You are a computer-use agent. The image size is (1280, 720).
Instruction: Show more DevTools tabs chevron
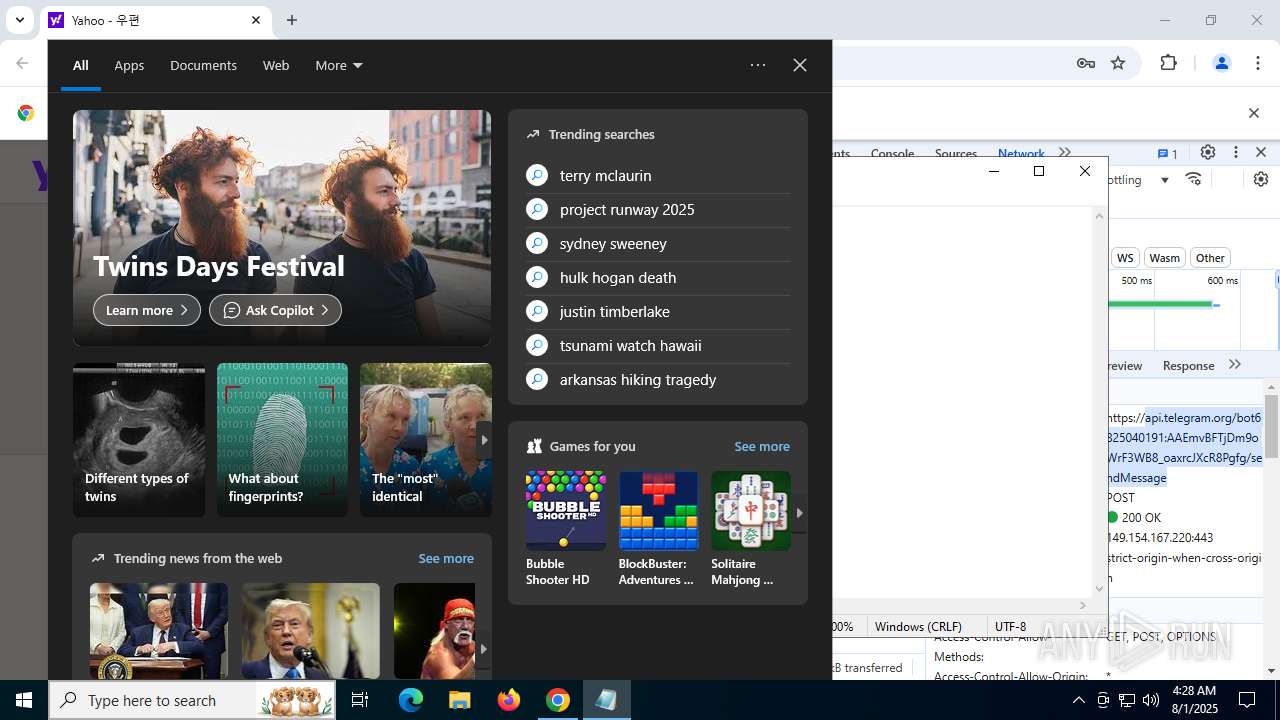coord(1065,153)
